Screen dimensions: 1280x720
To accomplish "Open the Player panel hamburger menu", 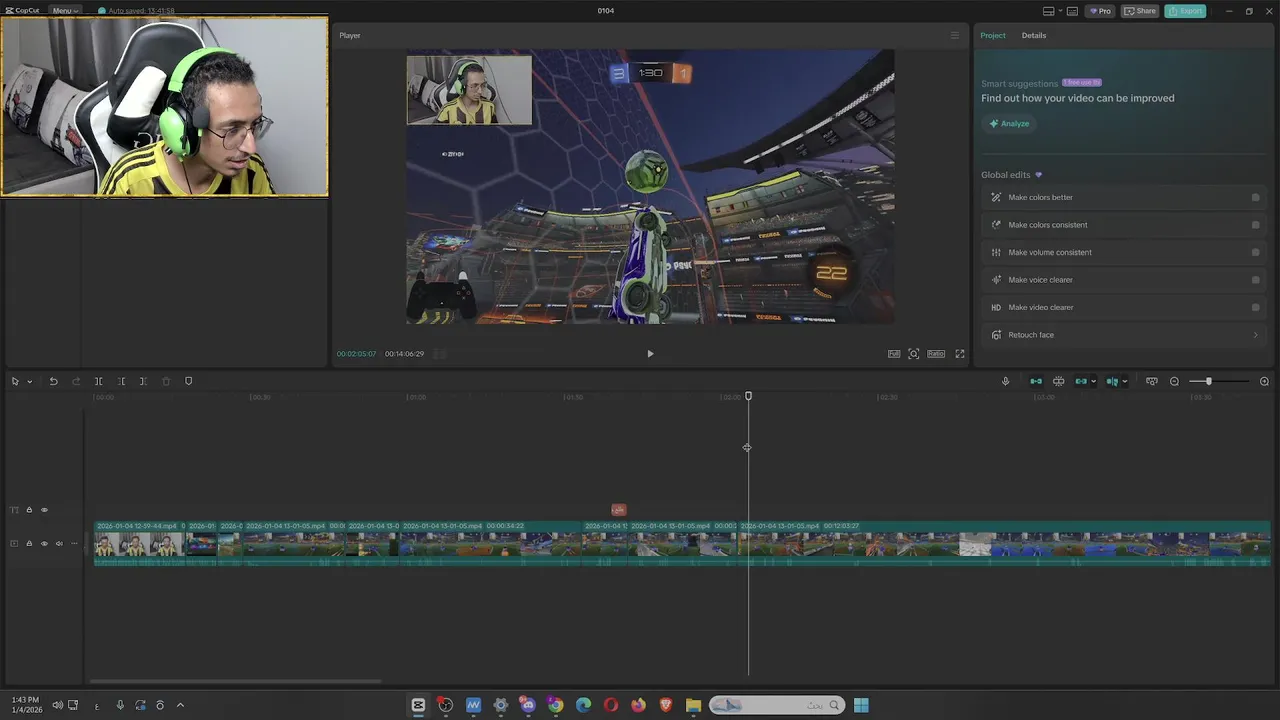I will pyautogui.click(x=954, y=35).
